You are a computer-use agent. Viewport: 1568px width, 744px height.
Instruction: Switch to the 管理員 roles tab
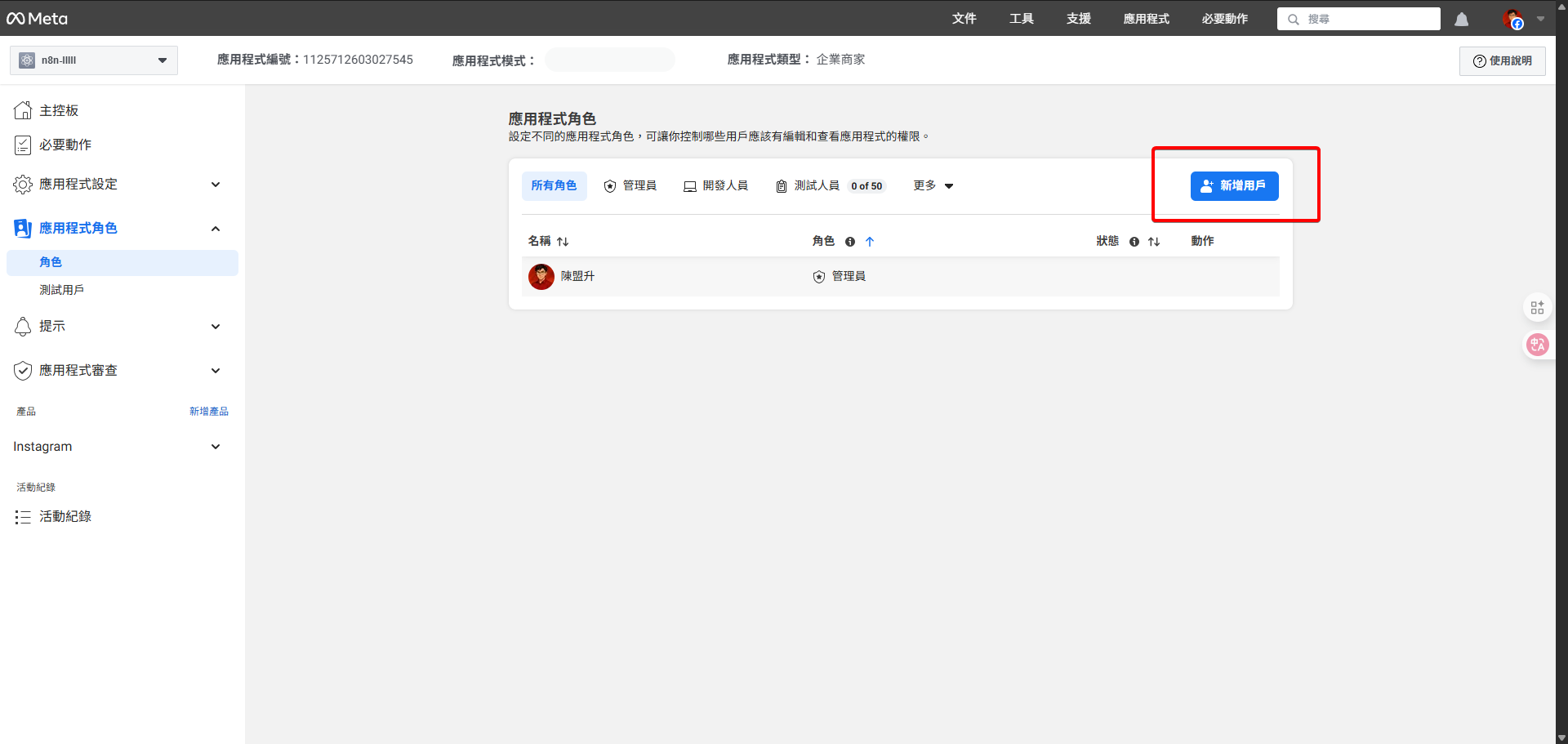[x=630, y=185]
